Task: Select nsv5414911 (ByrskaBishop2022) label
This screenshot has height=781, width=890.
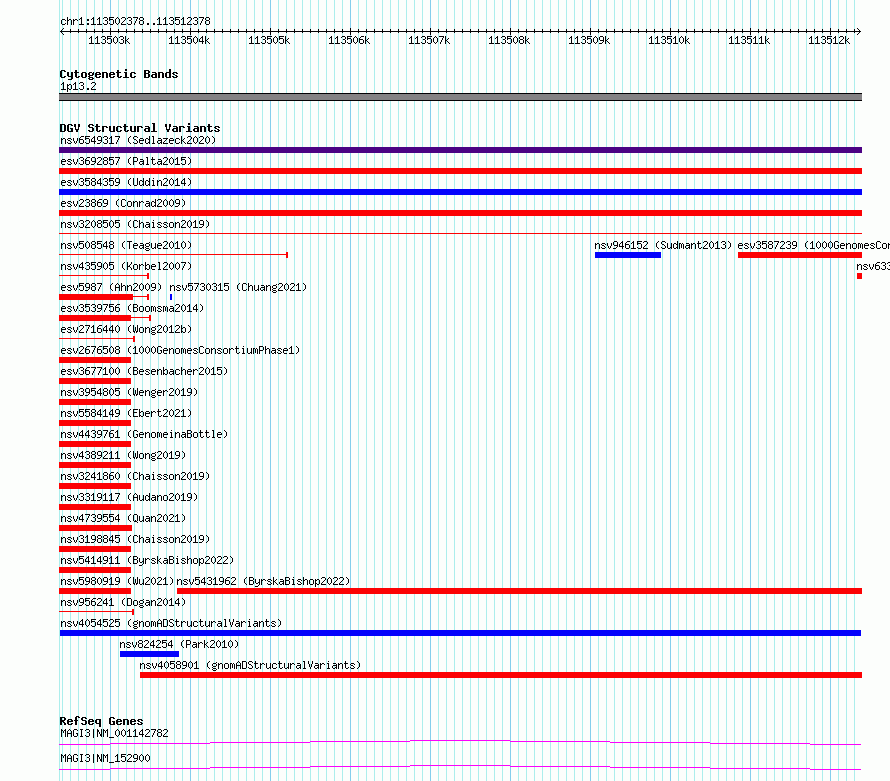Action: point(147,560)
